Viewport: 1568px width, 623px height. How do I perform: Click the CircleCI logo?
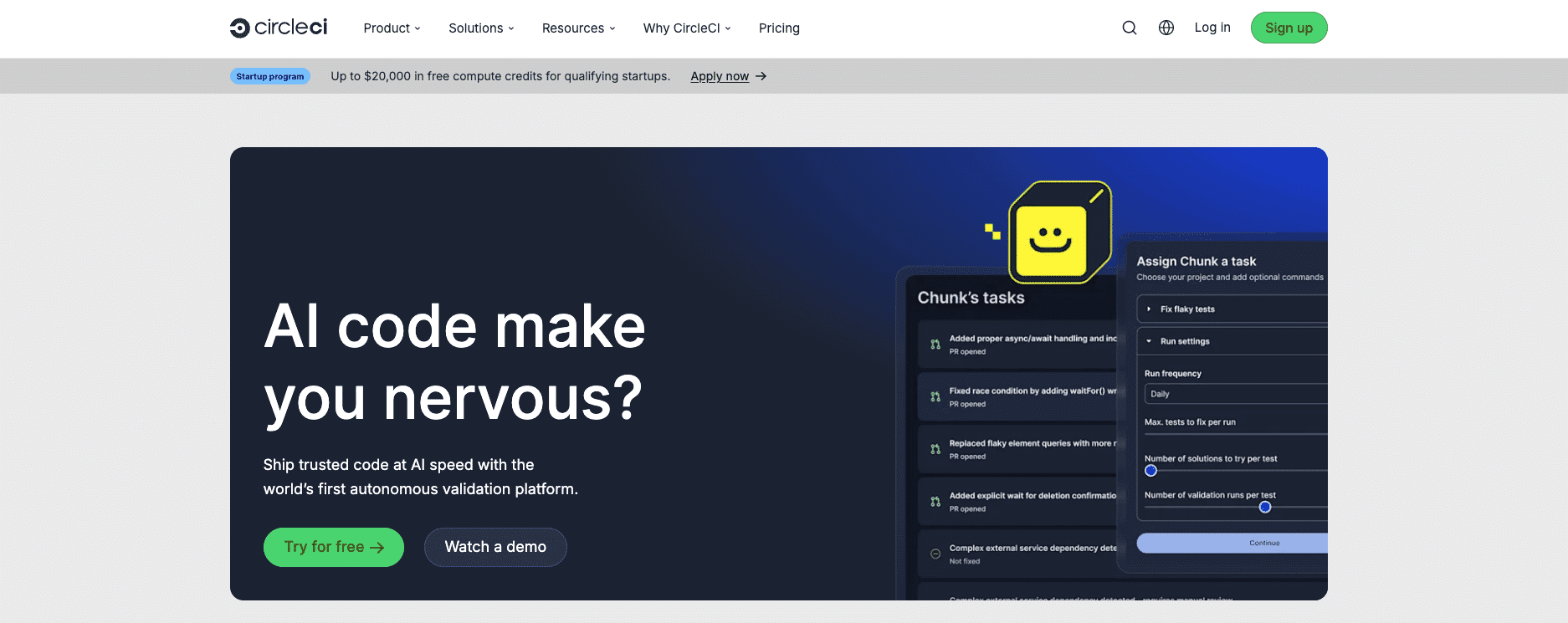tap(279, 28)
